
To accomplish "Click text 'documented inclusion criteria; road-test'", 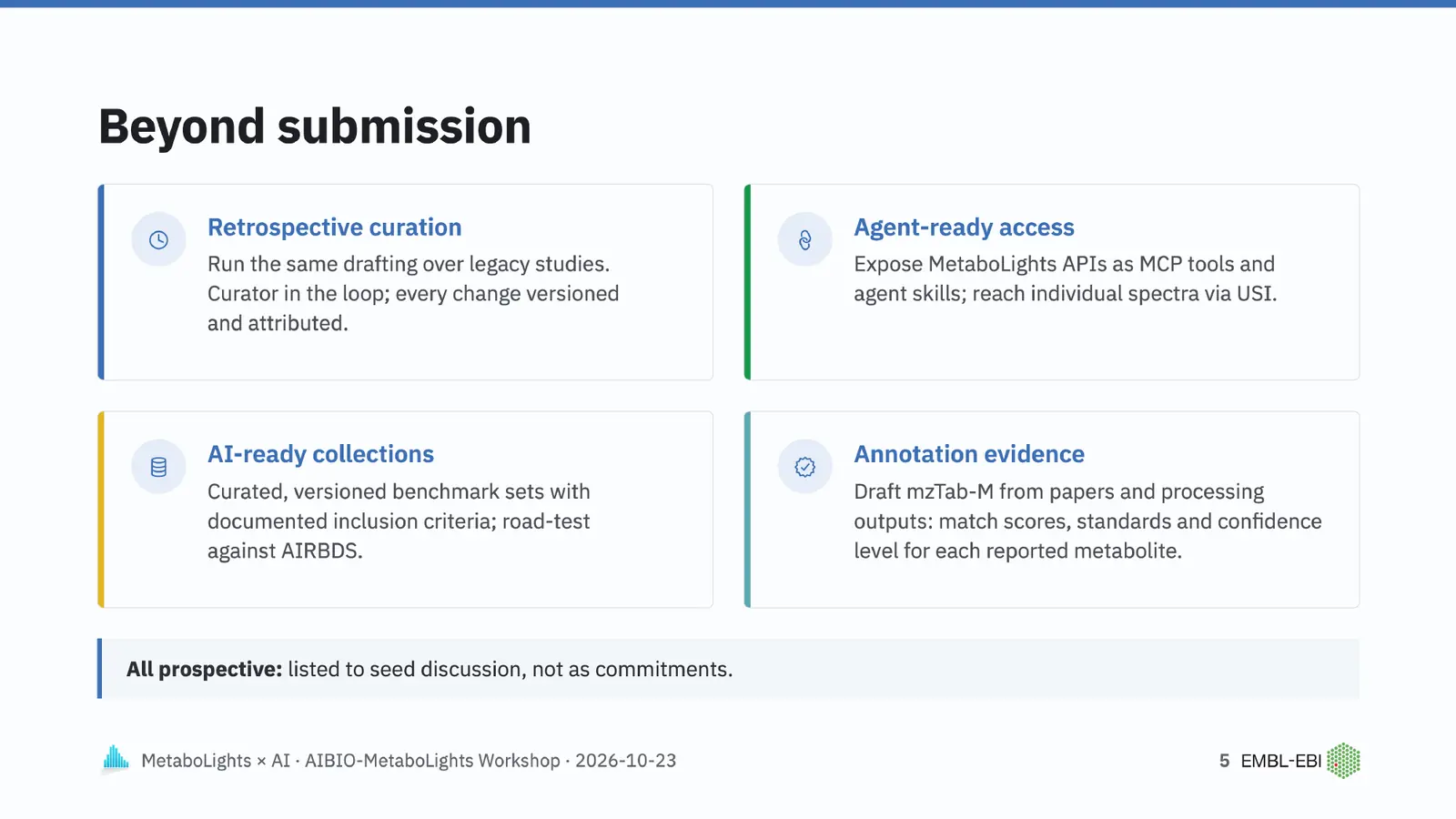I will coord(399,521).
